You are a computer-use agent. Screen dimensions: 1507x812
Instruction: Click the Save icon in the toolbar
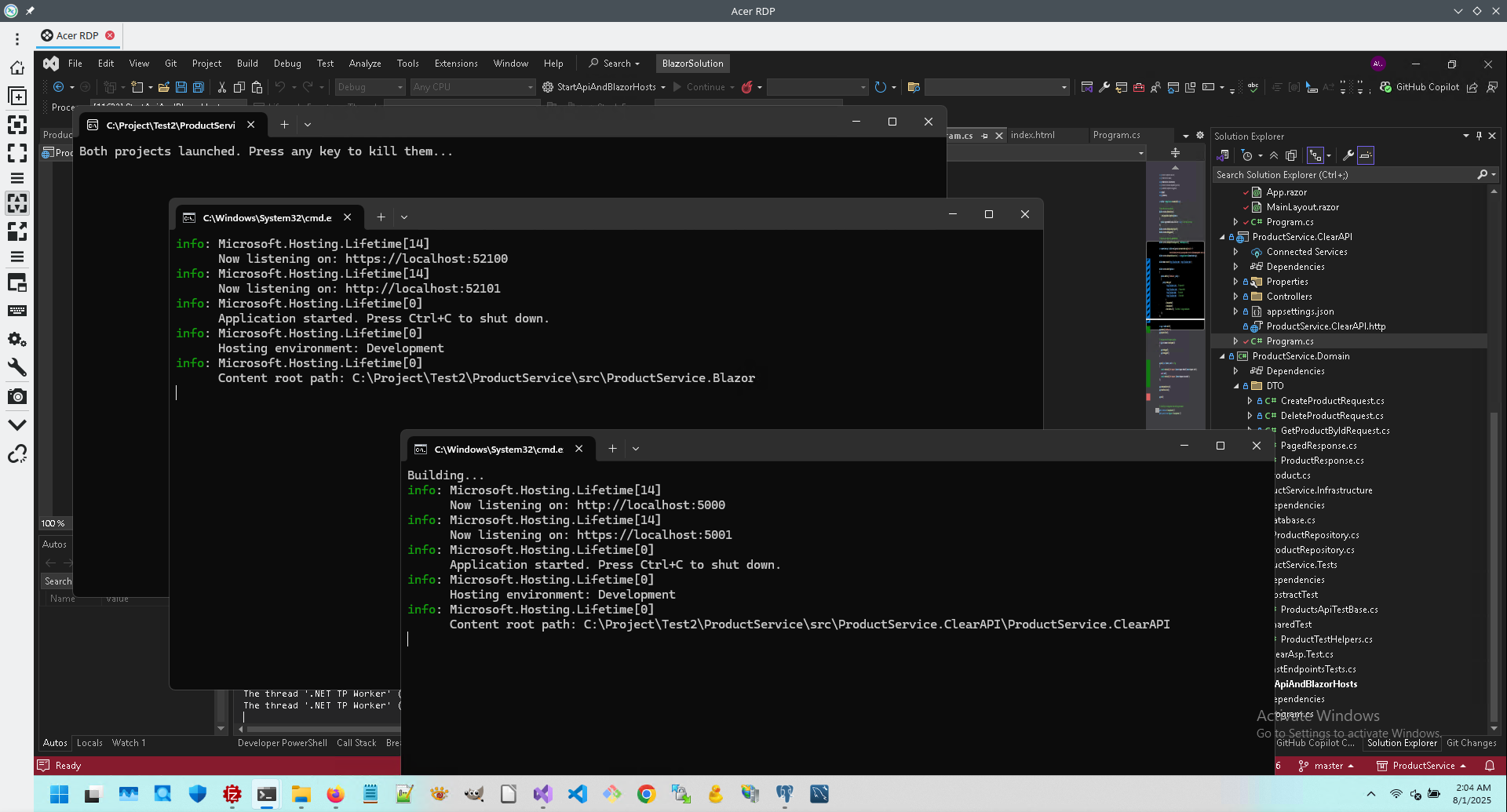[x=181, y=87]
